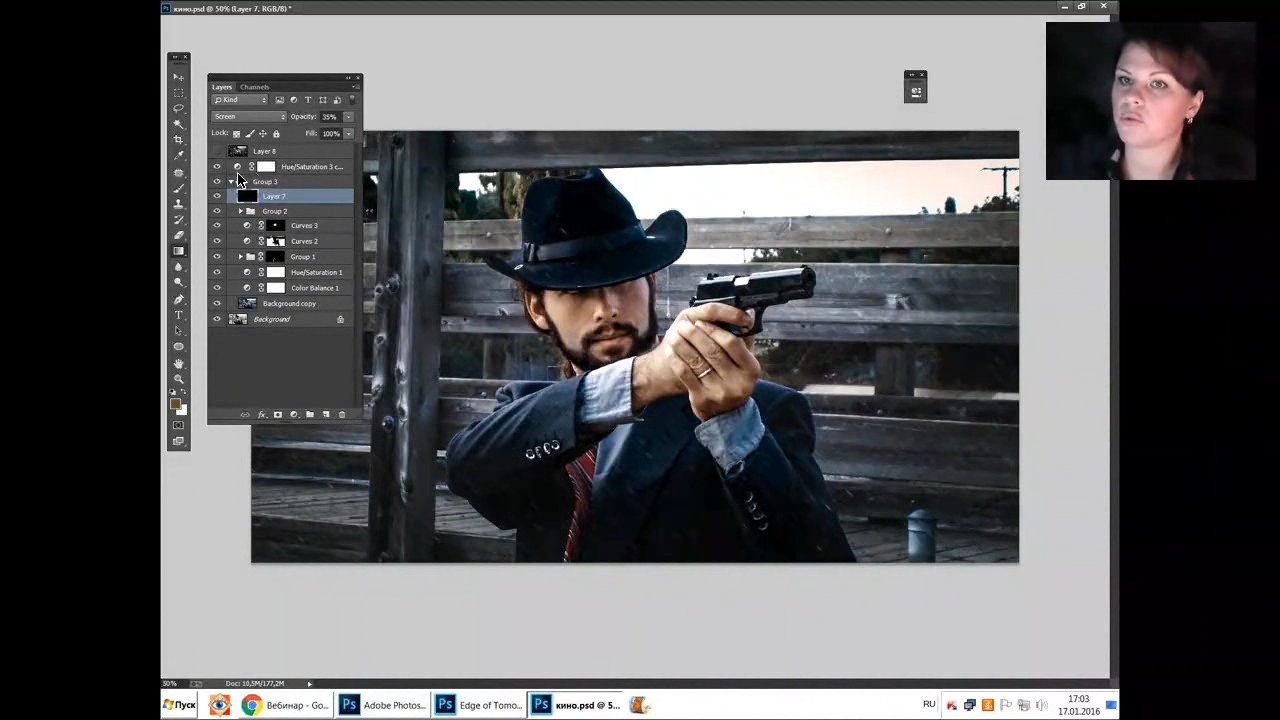Collapse Group 3 in Layers panel
Image resolution: width=1280 pixels, height=720 pixels.
click(x=232, y=182)
